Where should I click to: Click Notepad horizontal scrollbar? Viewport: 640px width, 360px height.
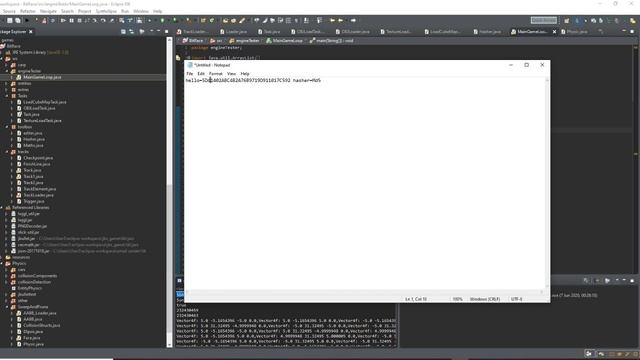coord(363,292)
